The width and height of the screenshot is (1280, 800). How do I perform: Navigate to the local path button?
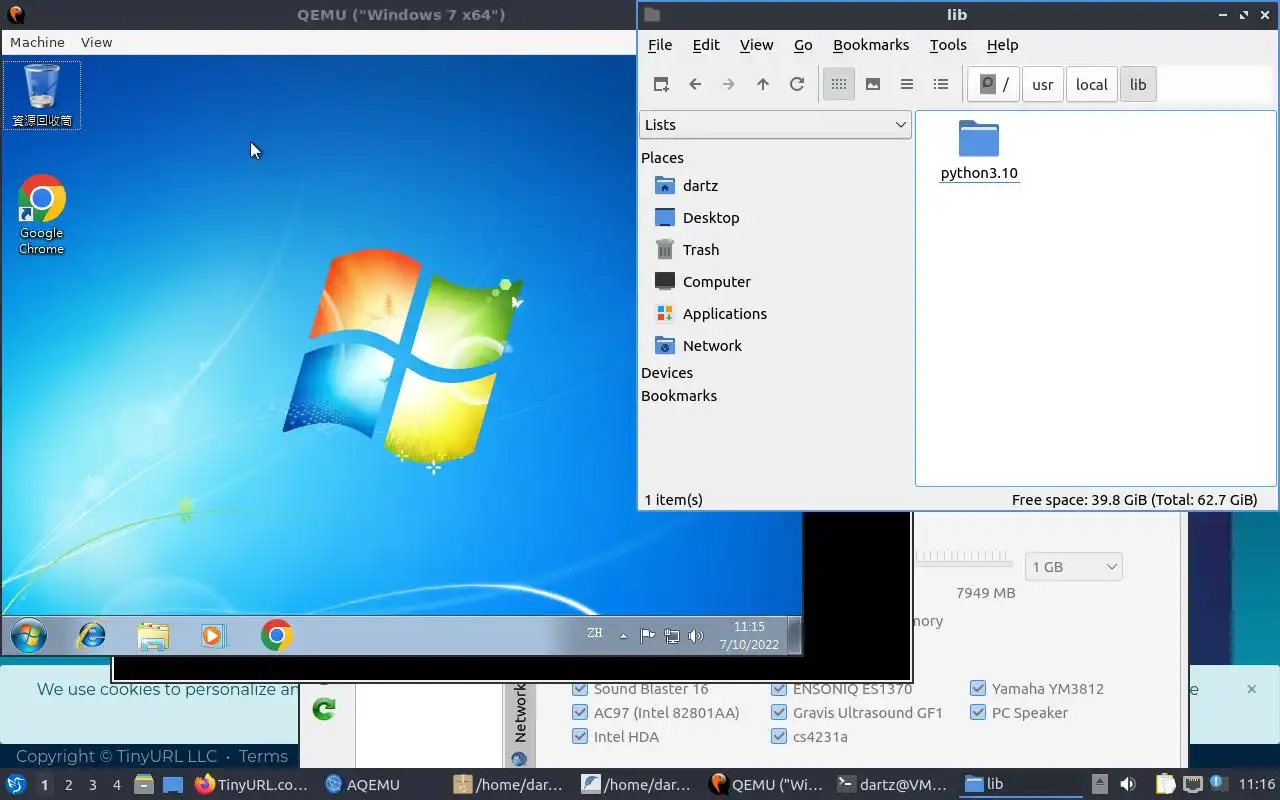click(1092, 85)
